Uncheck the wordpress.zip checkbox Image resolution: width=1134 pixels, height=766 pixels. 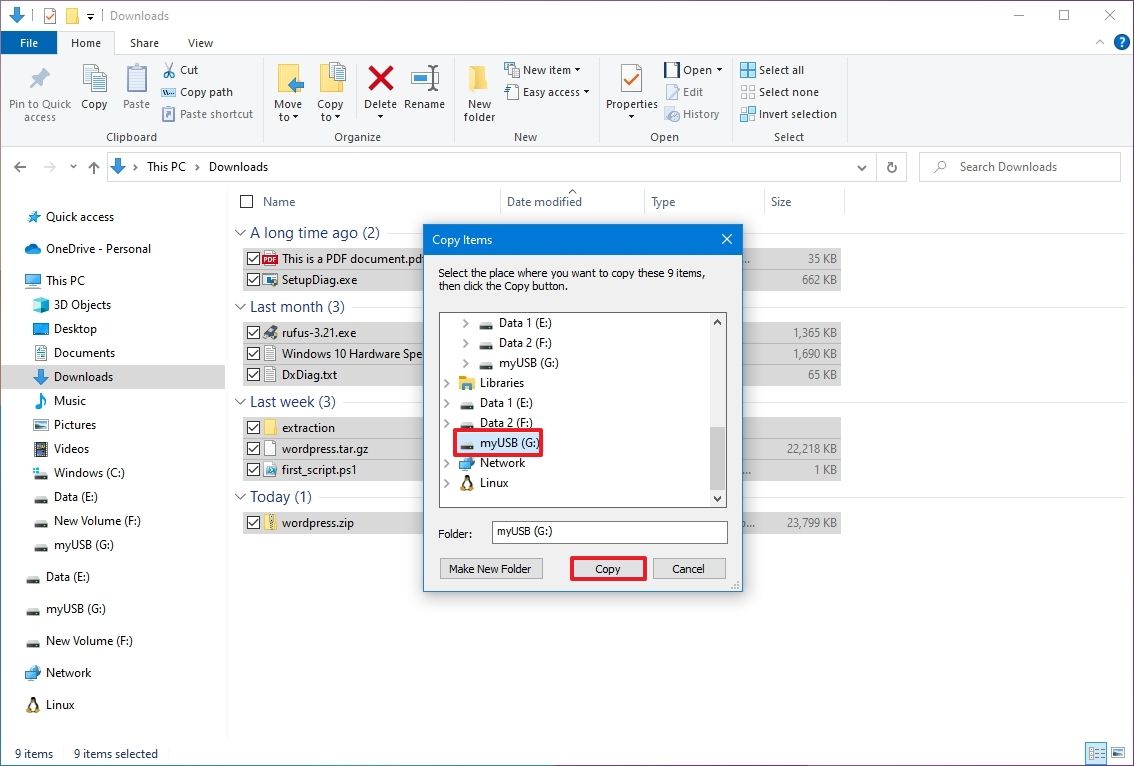coord(252,522)
